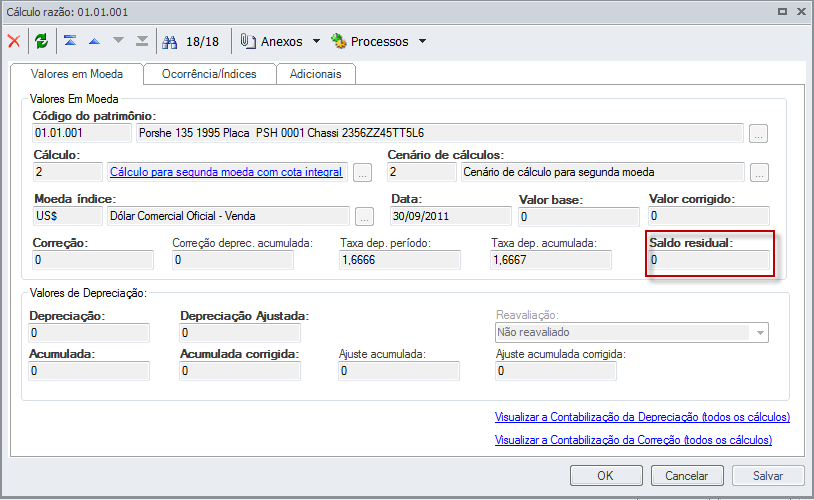Close the Cálculo razão window

[x=801, y=11]
